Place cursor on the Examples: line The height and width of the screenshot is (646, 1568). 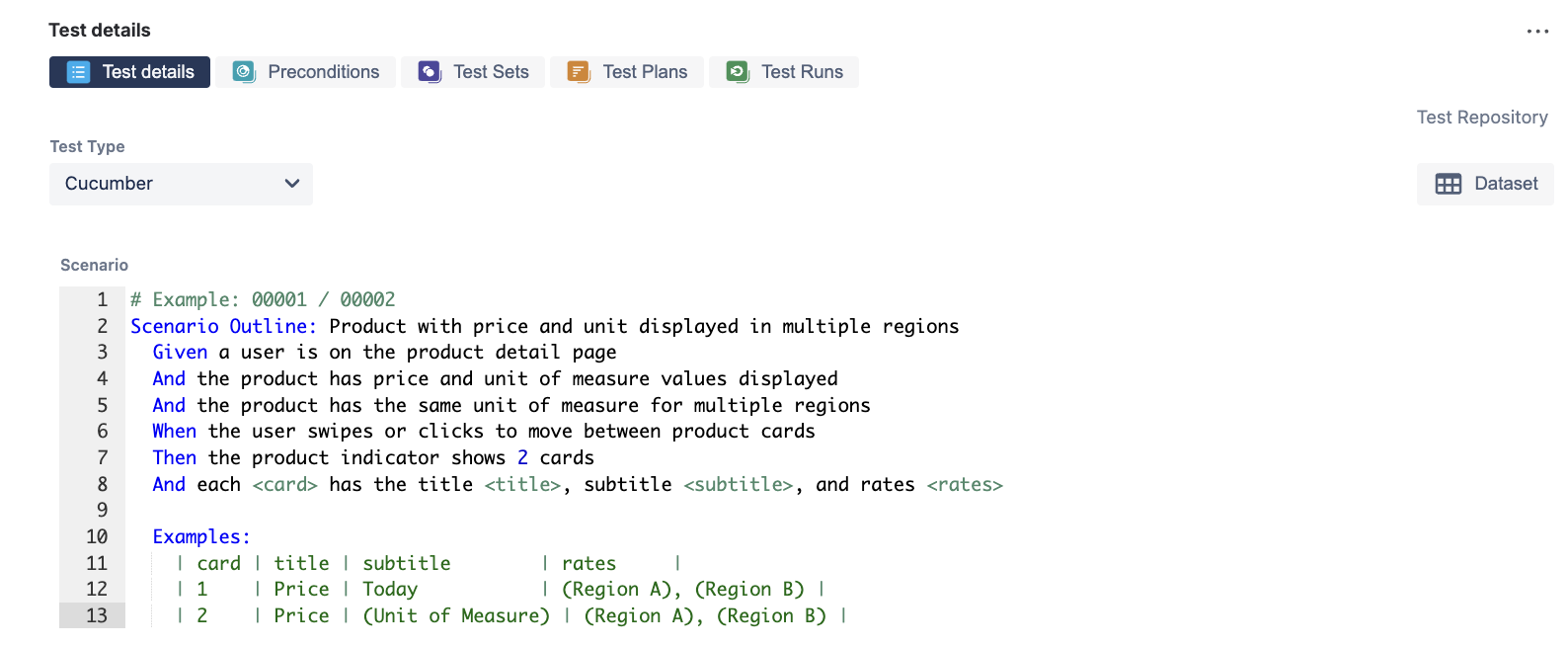tap(201, 536)
